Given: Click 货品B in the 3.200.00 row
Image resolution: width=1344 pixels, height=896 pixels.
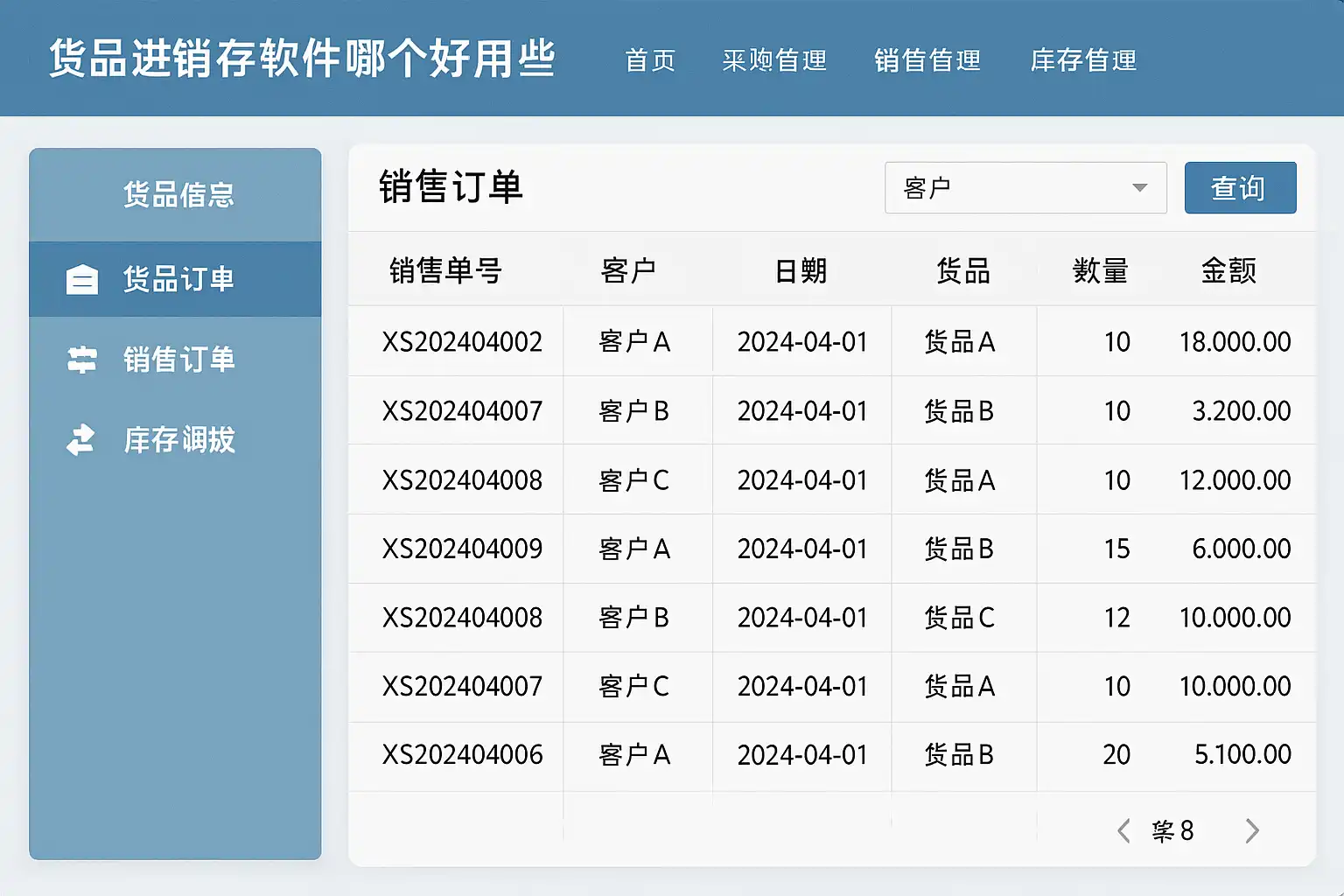Looking at the screenshot, I should [960, 410].
